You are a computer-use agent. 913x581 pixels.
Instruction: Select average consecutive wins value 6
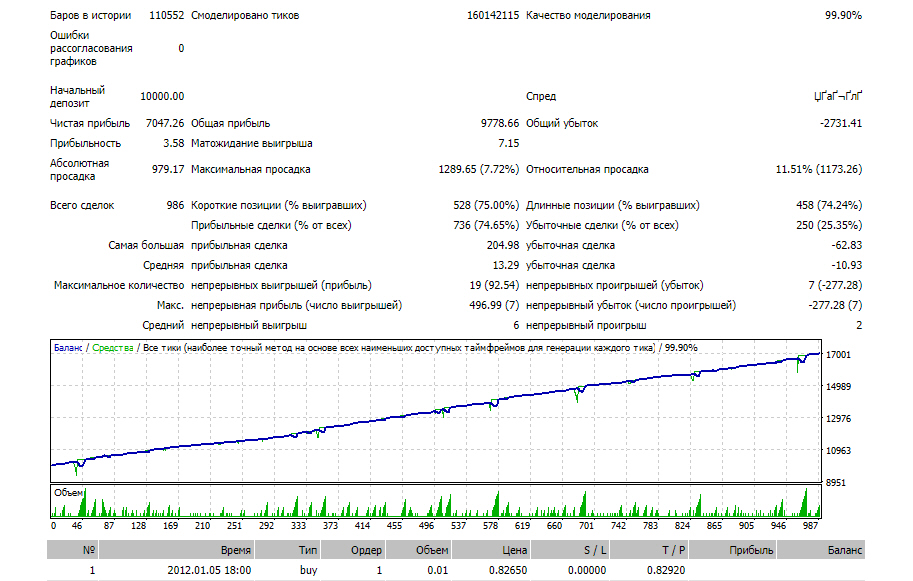coord(516,325)
